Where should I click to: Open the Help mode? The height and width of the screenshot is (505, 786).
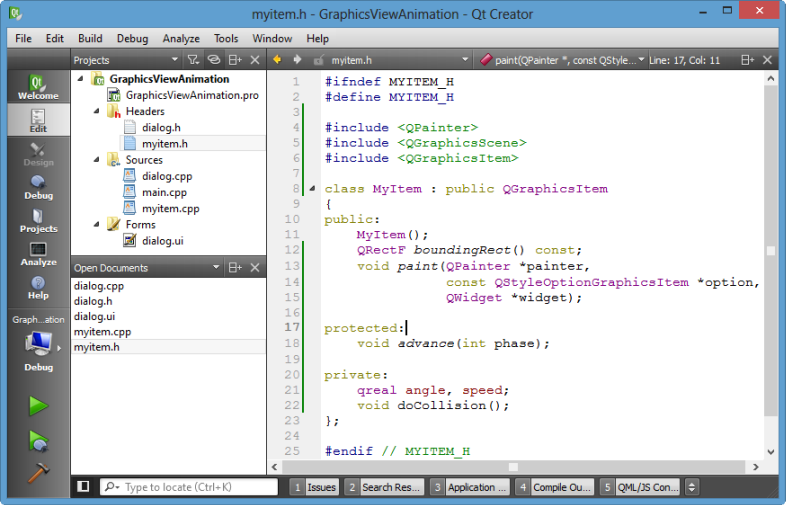pos(38,287)
